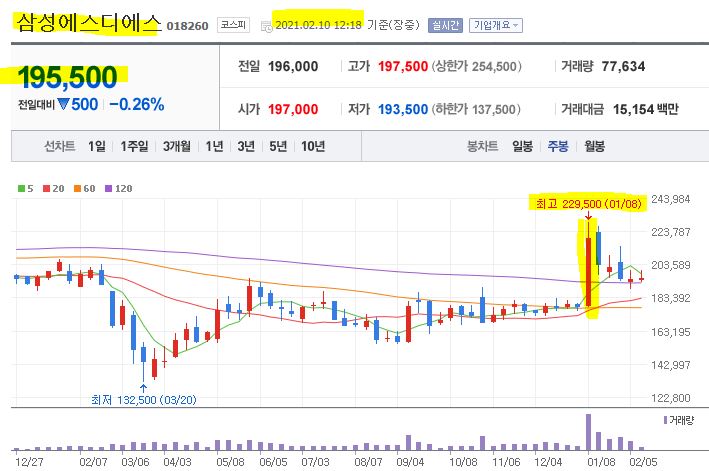Click the 12/27 date axis label
This screenshot has height=471, width=709.
[x=29, y=462]
